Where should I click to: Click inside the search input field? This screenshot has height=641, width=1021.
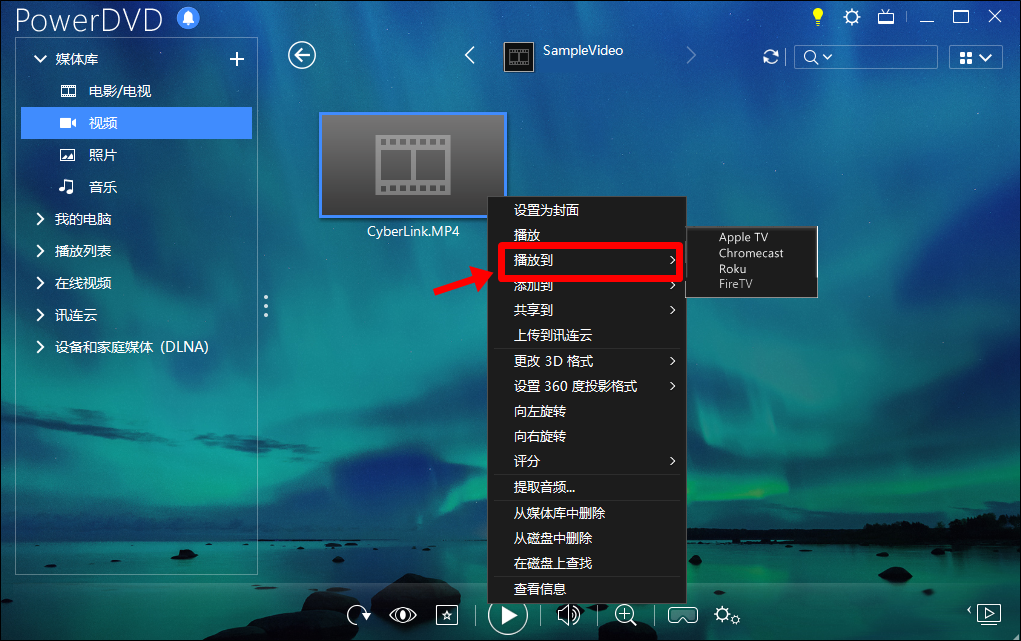pos(885,57)
